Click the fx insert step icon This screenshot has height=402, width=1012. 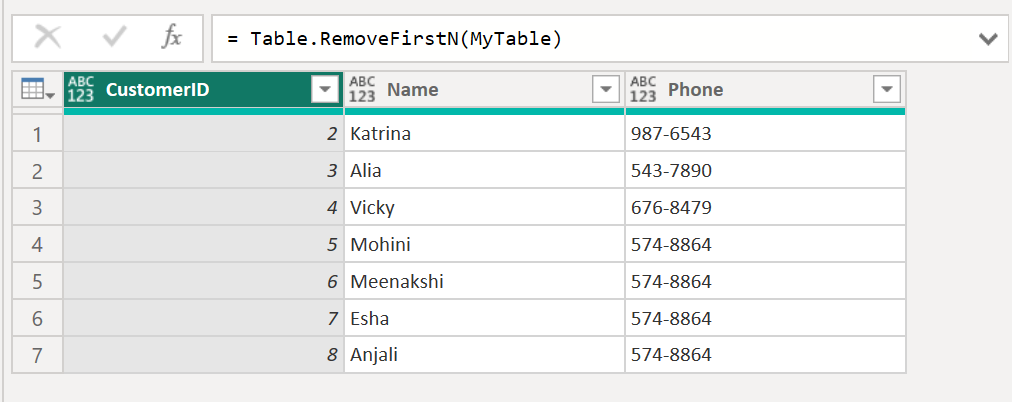[x=172, y=39]
